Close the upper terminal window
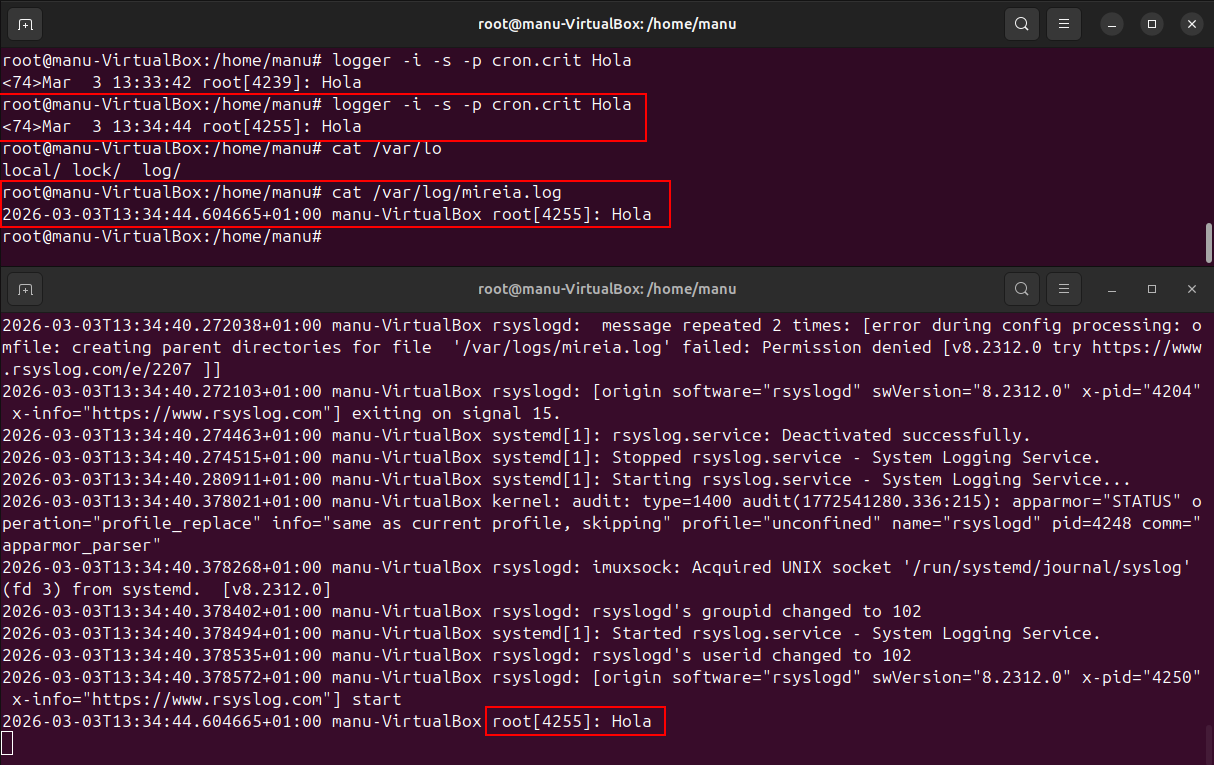Screen dimensions: 1214x765 pos(1191,24)
